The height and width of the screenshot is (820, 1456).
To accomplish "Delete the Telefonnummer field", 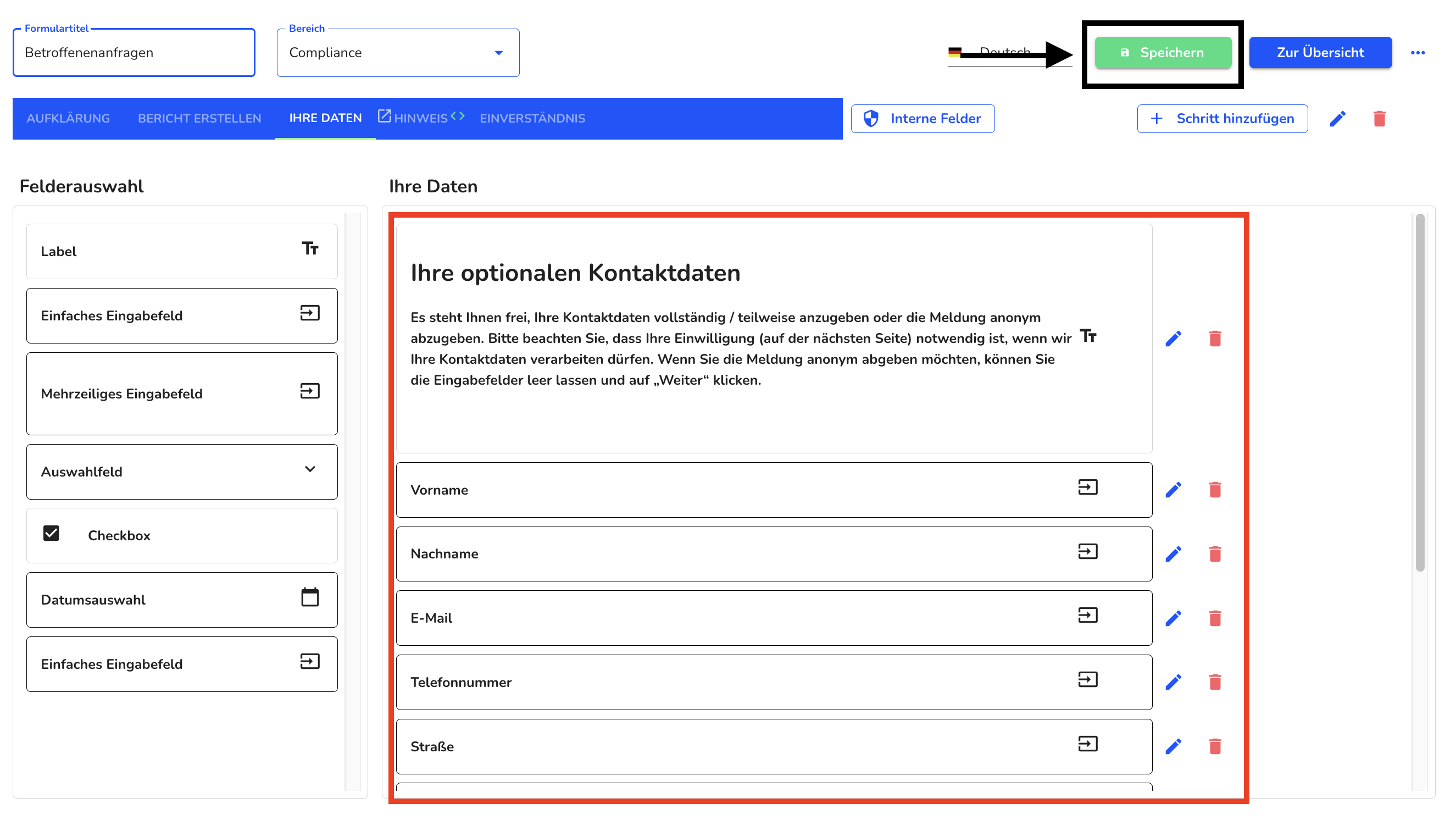I will point(1215,683).
